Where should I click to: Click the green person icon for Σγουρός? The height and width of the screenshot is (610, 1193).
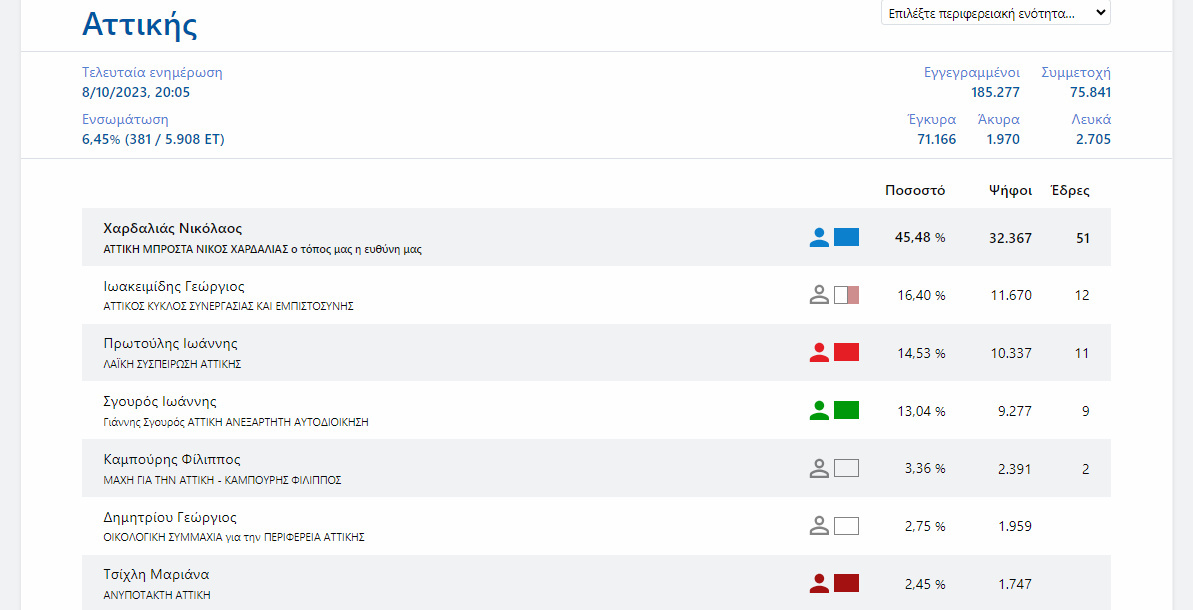coord(819,410)
